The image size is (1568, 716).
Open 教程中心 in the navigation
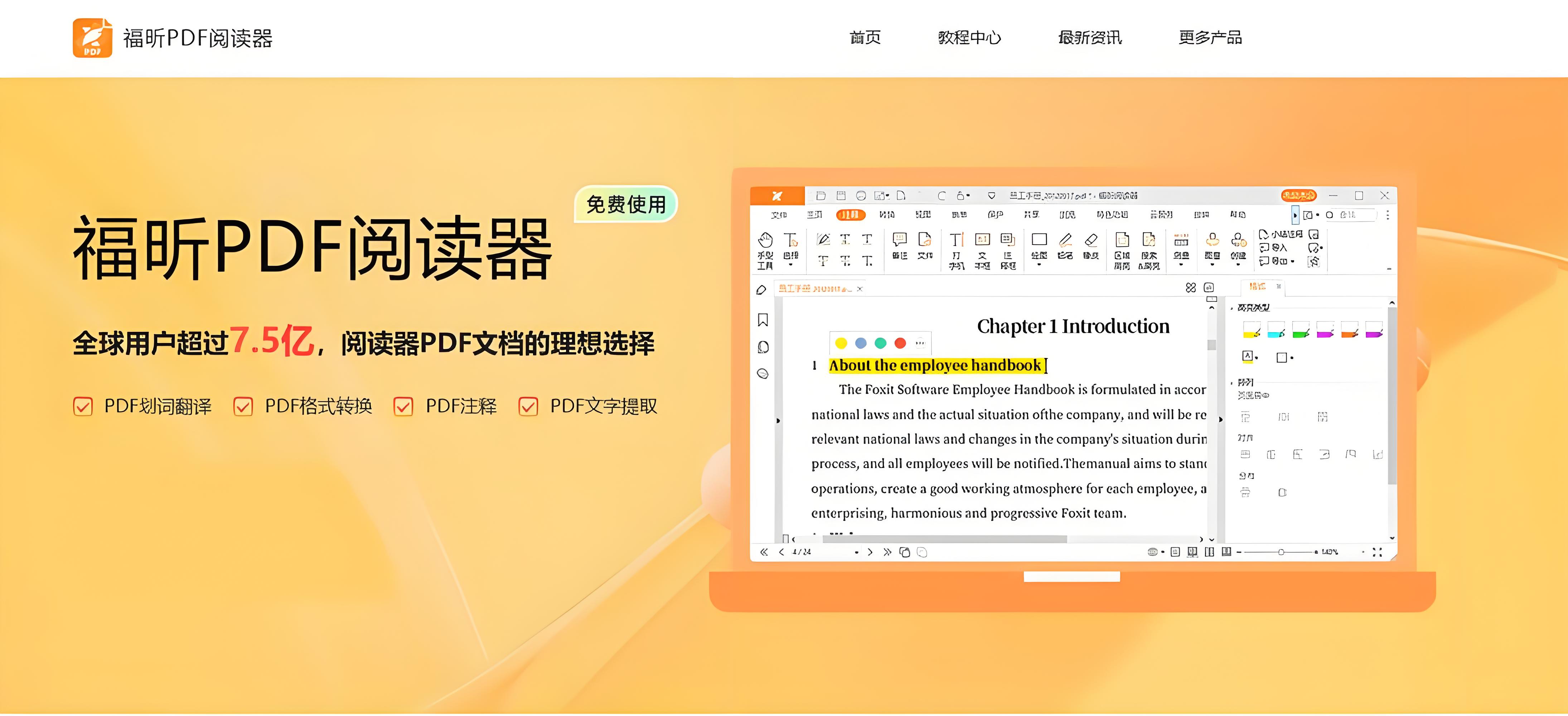[x=970, y=38]
